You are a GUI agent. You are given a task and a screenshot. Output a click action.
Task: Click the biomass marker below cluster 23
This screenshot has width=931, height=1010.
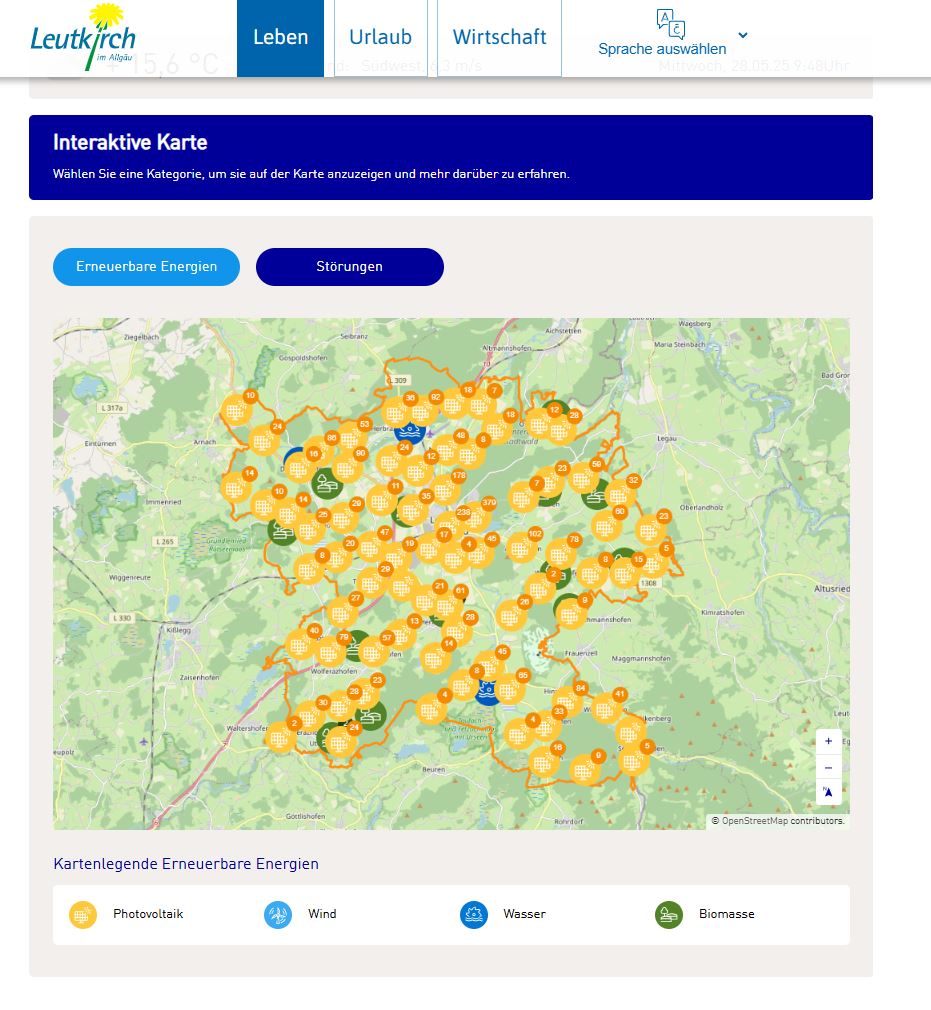(371, 715)
